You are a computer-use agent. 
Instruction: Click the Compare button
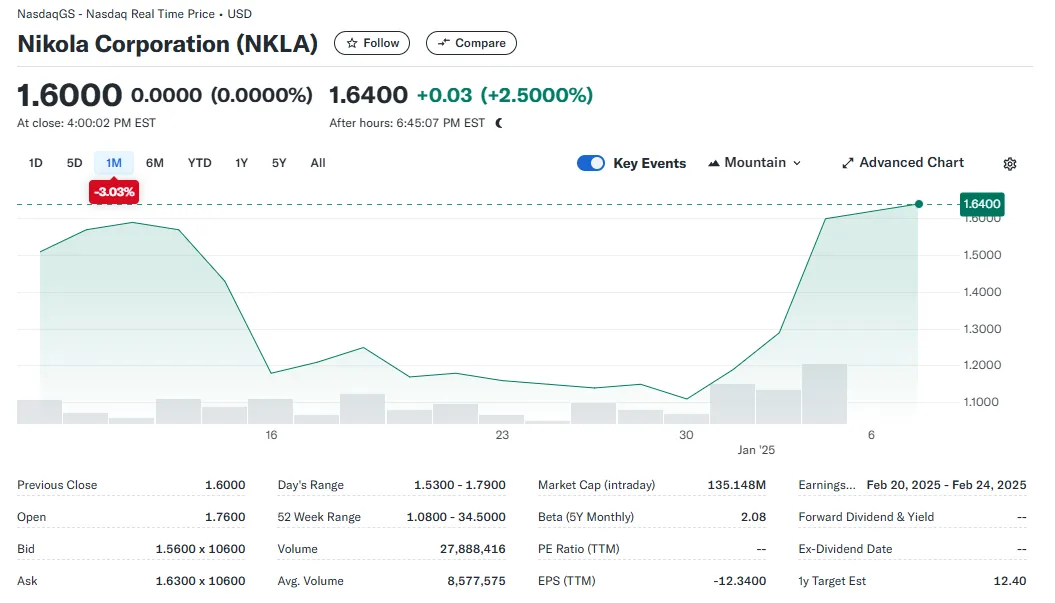pyautogui.click(x=471, y=43)
